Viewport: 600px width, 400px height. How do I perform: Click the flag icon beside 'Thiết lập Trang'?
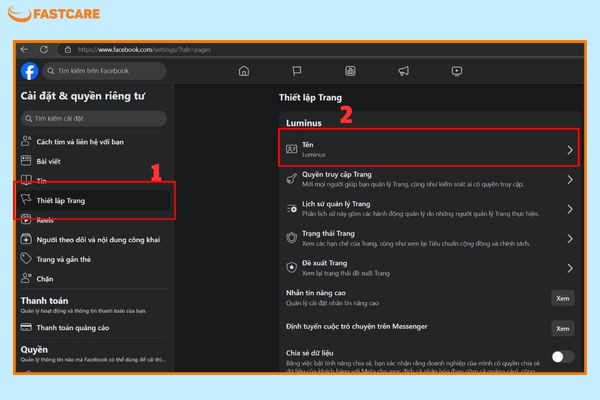click(26, 199)
